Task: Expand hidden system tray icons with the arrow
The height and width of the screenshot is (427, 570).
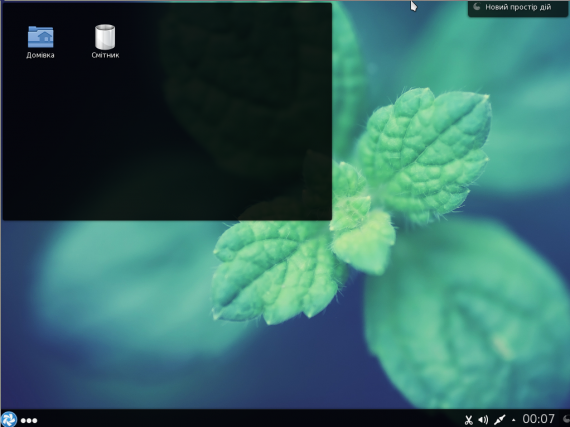Action: click(x=513, y=420)
